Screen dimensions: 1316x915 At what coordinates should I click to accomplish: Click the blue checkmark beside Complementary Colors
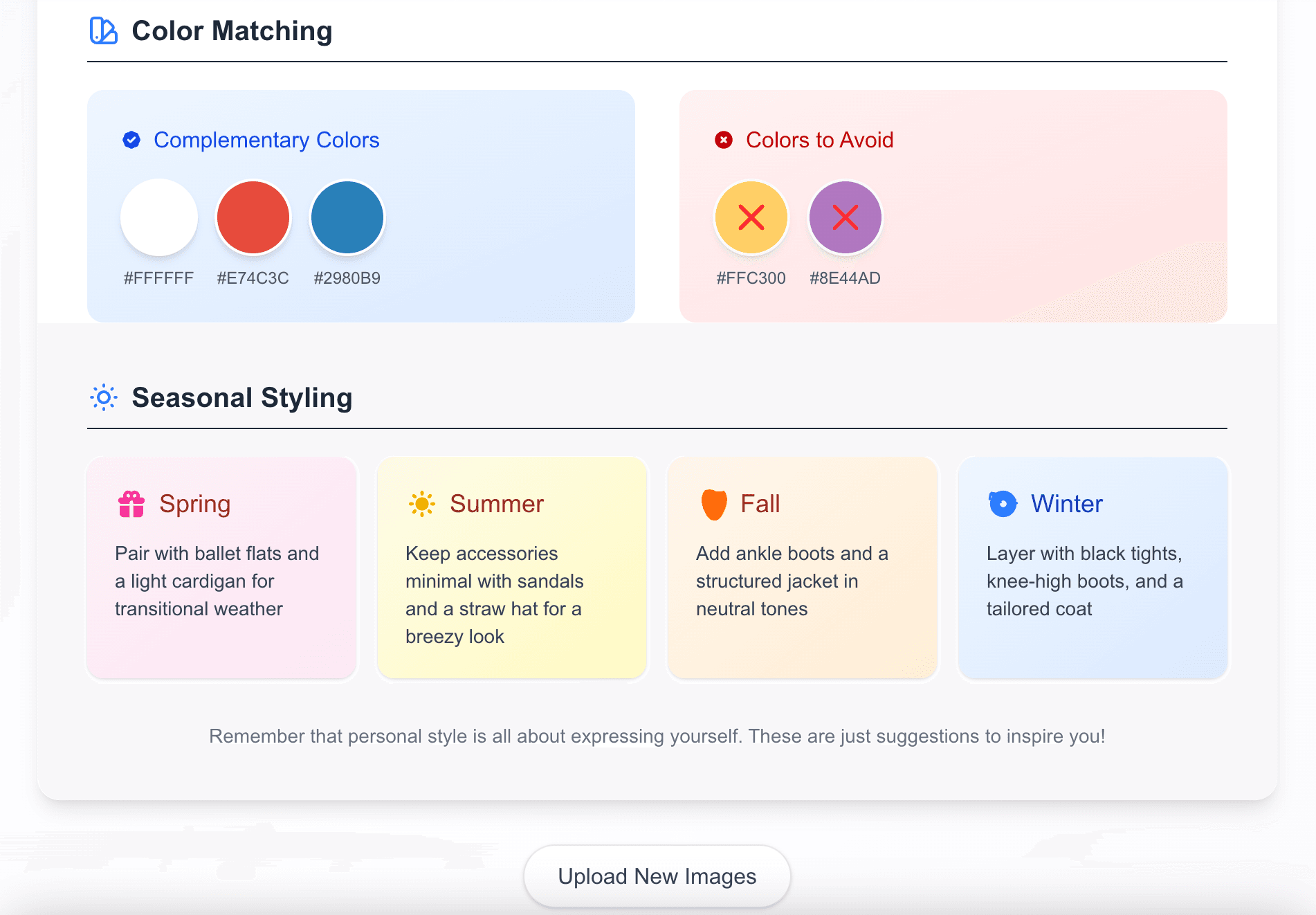131,139
